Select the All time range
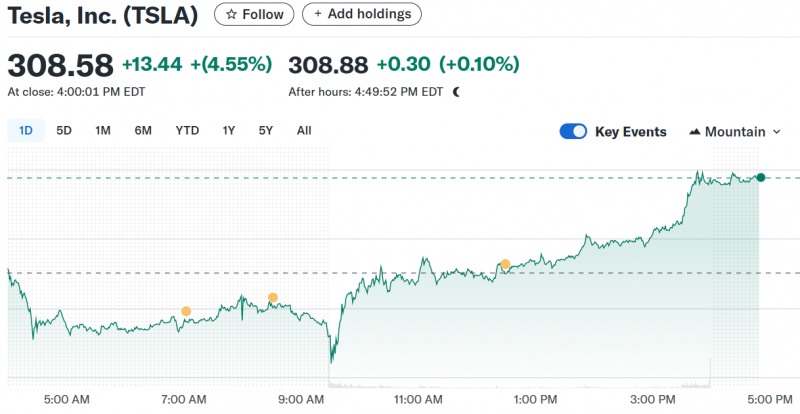The height and width of the screenshot is (414, 800). [304, 130]
